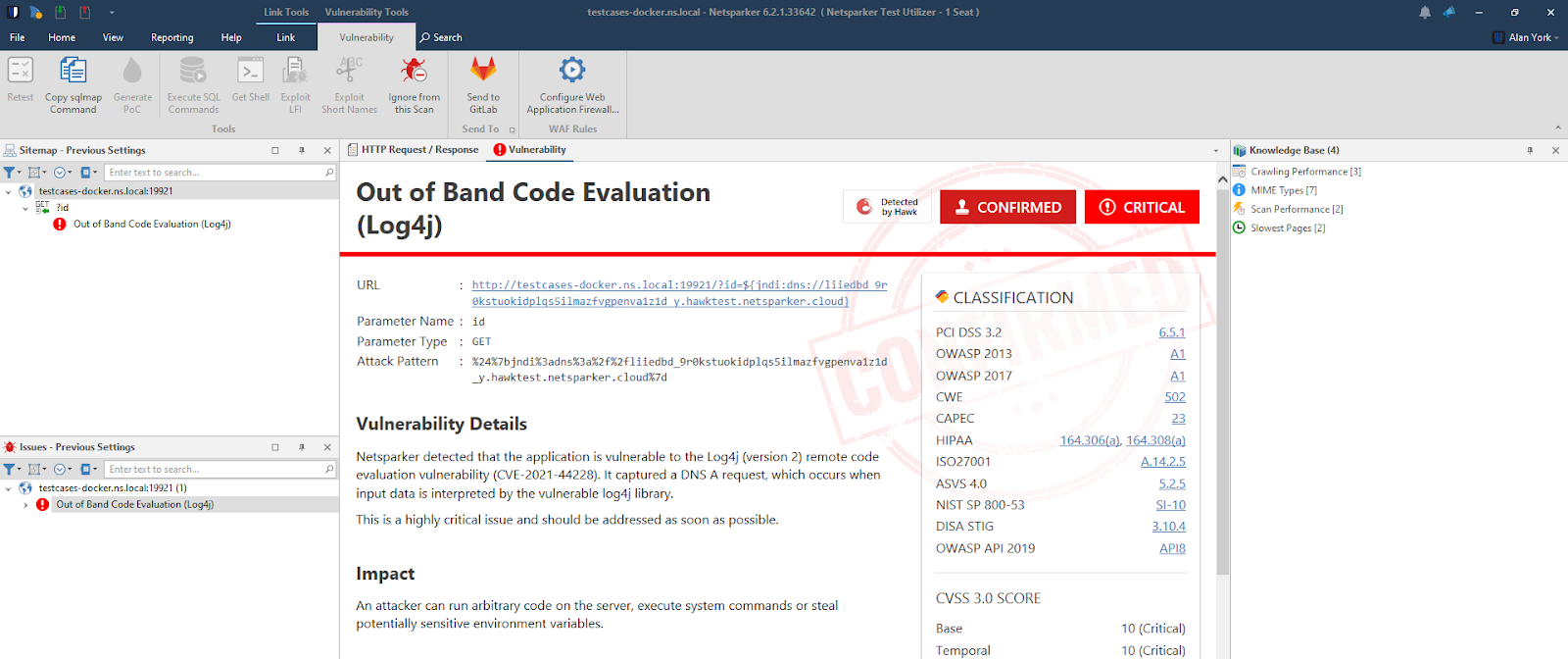Click the Copy sqlmap Command icon
Image resolution: width=1568 pixels, height=659 pixels.
point(73,71)
